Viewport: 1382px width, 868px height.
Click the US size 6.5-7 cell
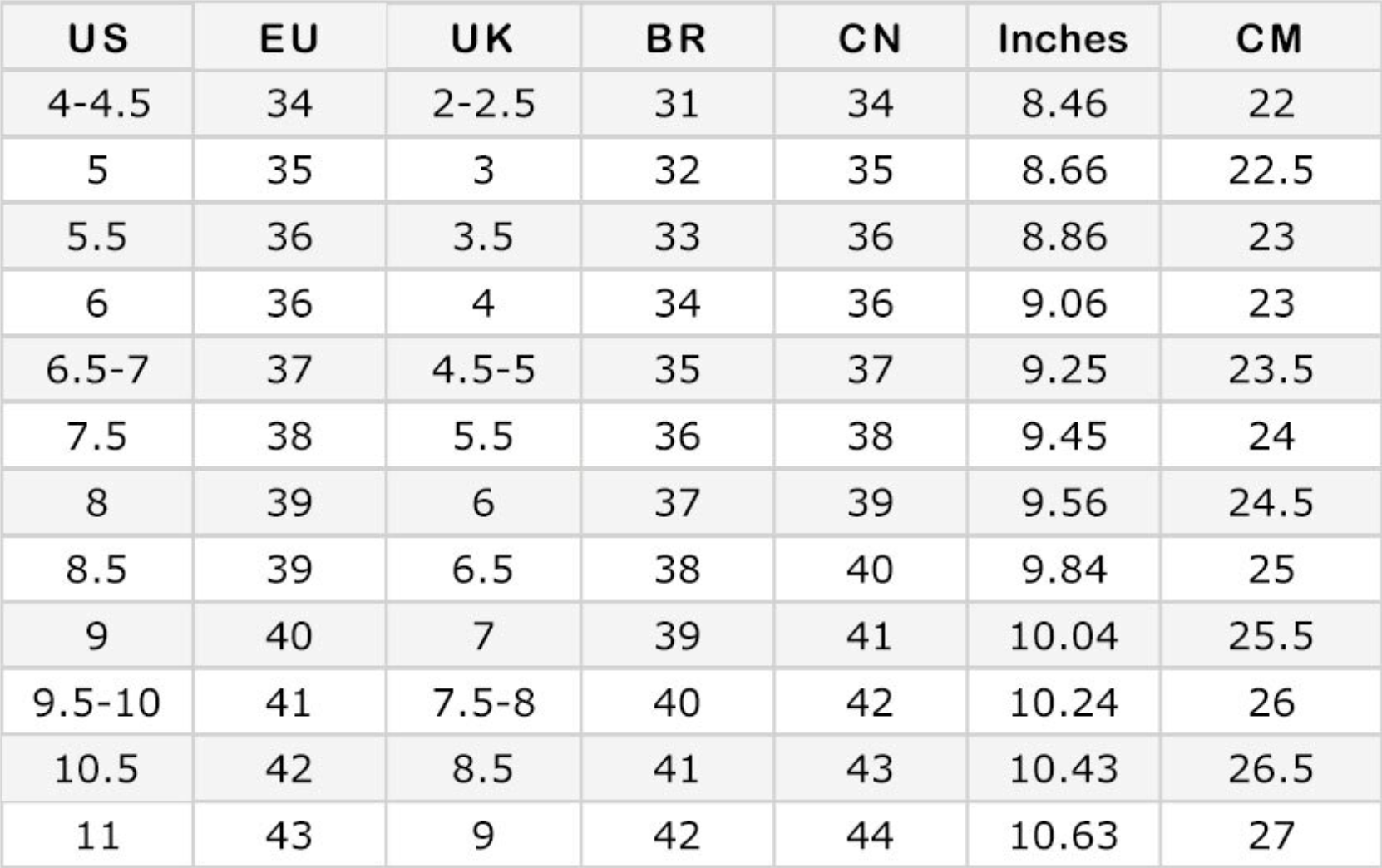click(x=97, y=370)
